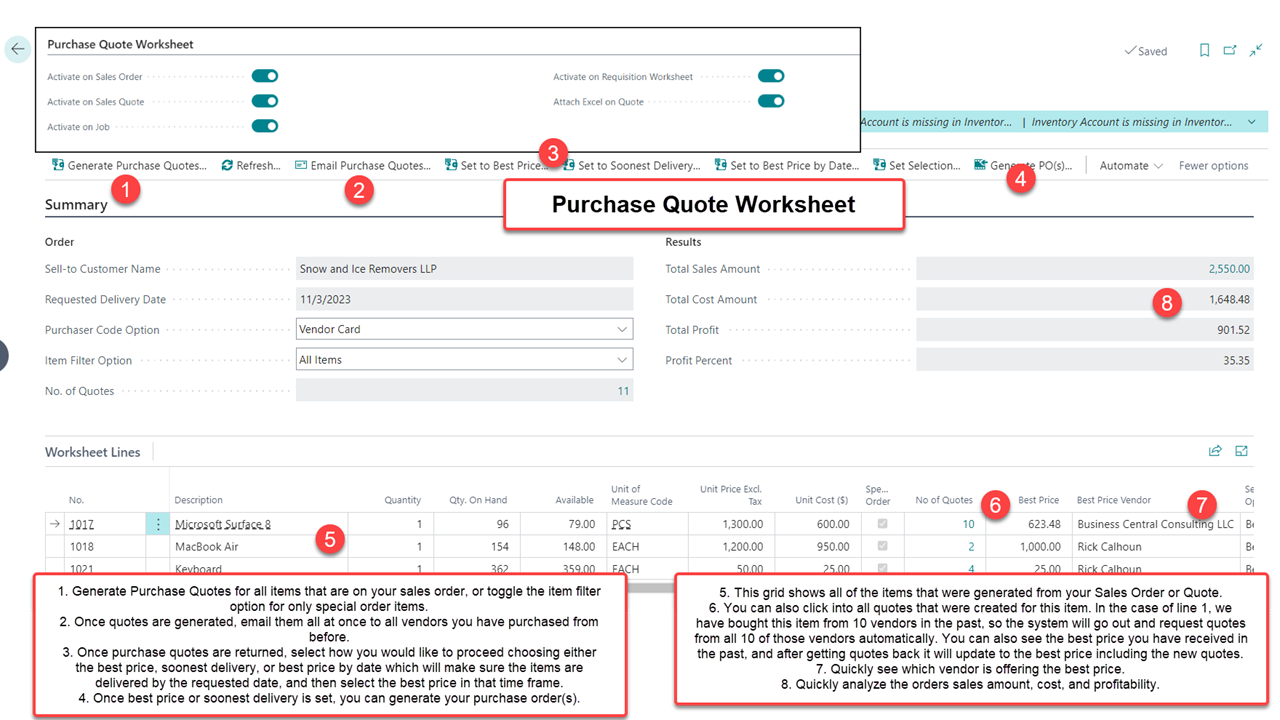This screenshot has width=1280, height=720.
Task: Click Description column header
Action: (199, 500)
